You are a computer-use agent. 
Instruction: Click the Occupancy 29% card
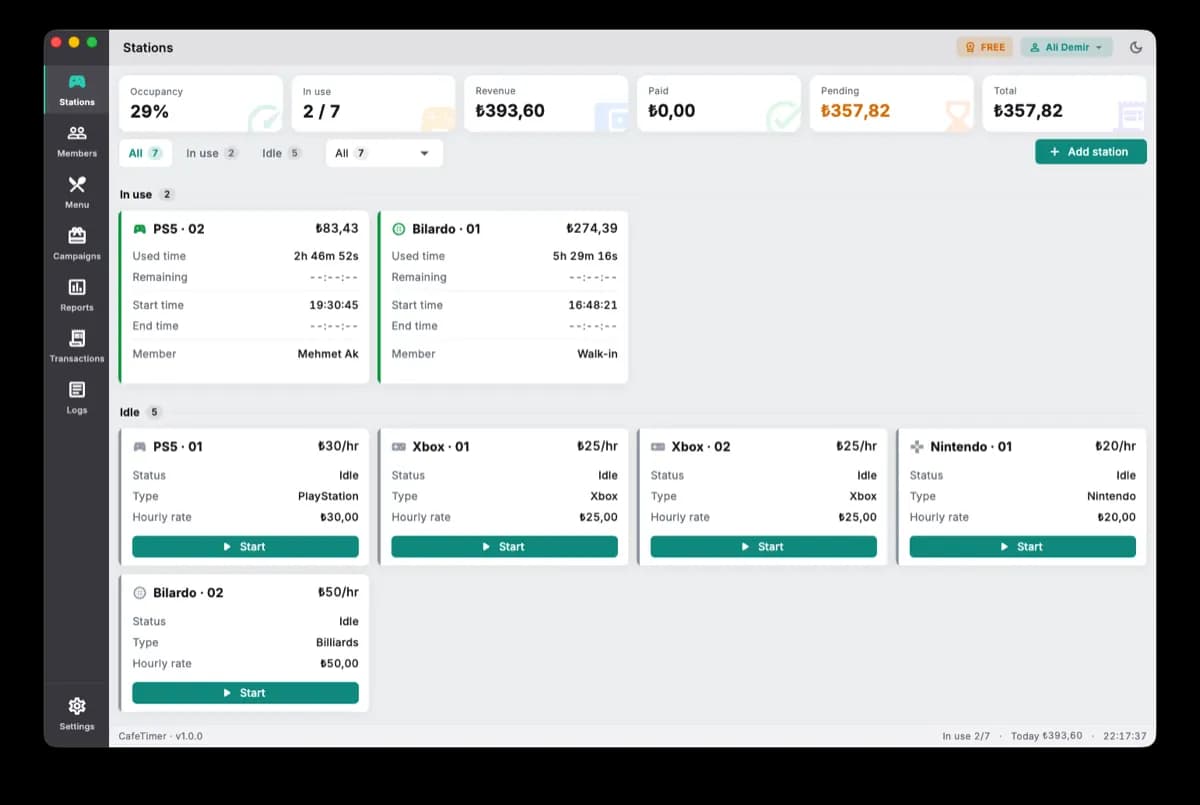pos(201,104)
